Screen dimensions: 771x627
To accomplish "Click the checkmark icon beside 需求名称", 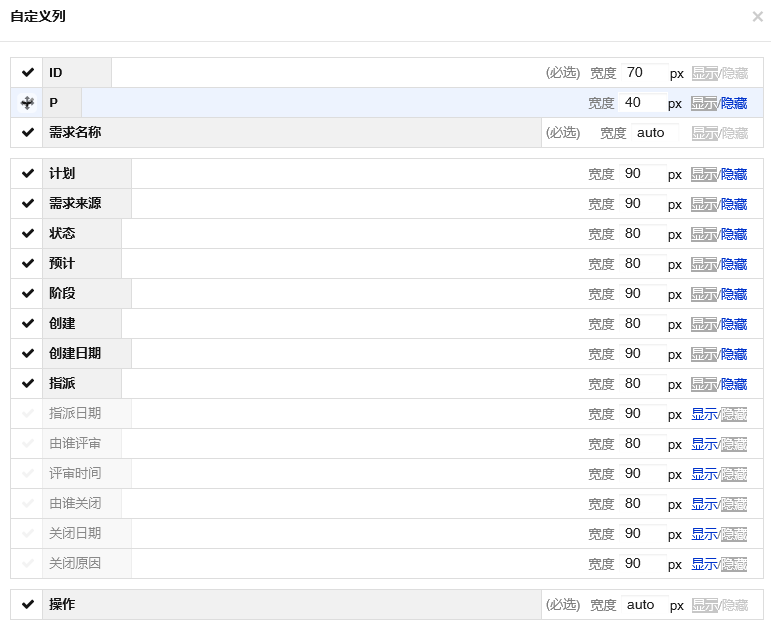I will click(28, 132).
